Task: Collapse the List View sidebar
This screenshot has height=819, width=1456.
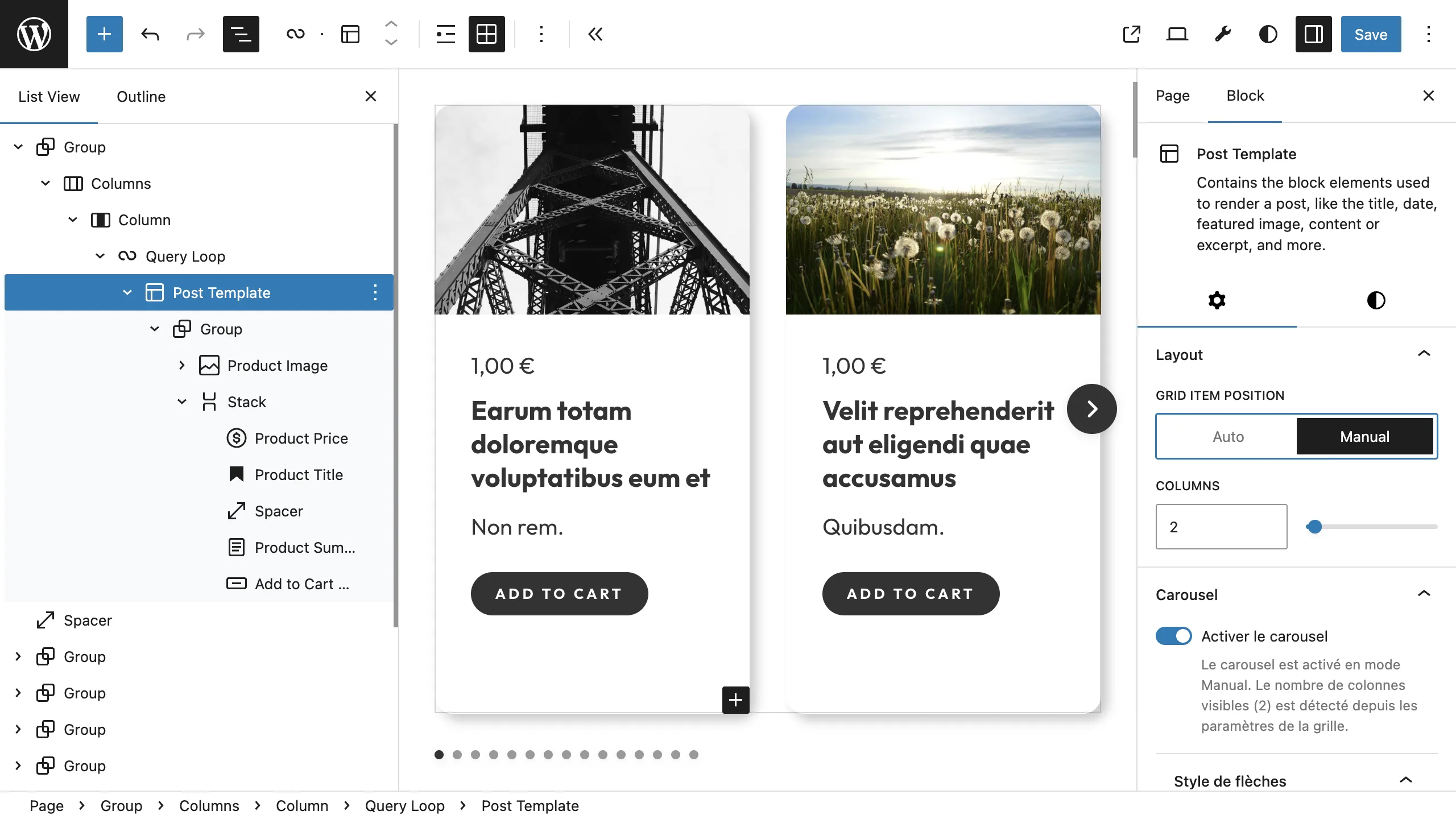Action: (x=371, y=96)
